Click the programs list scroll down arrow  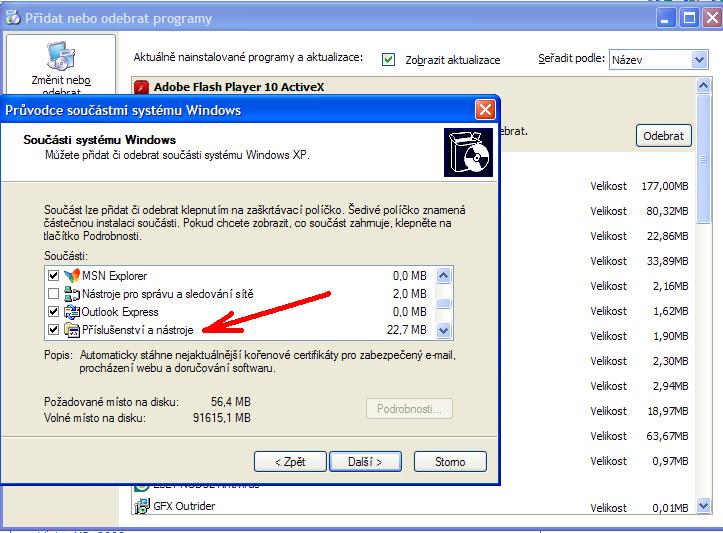703,505
